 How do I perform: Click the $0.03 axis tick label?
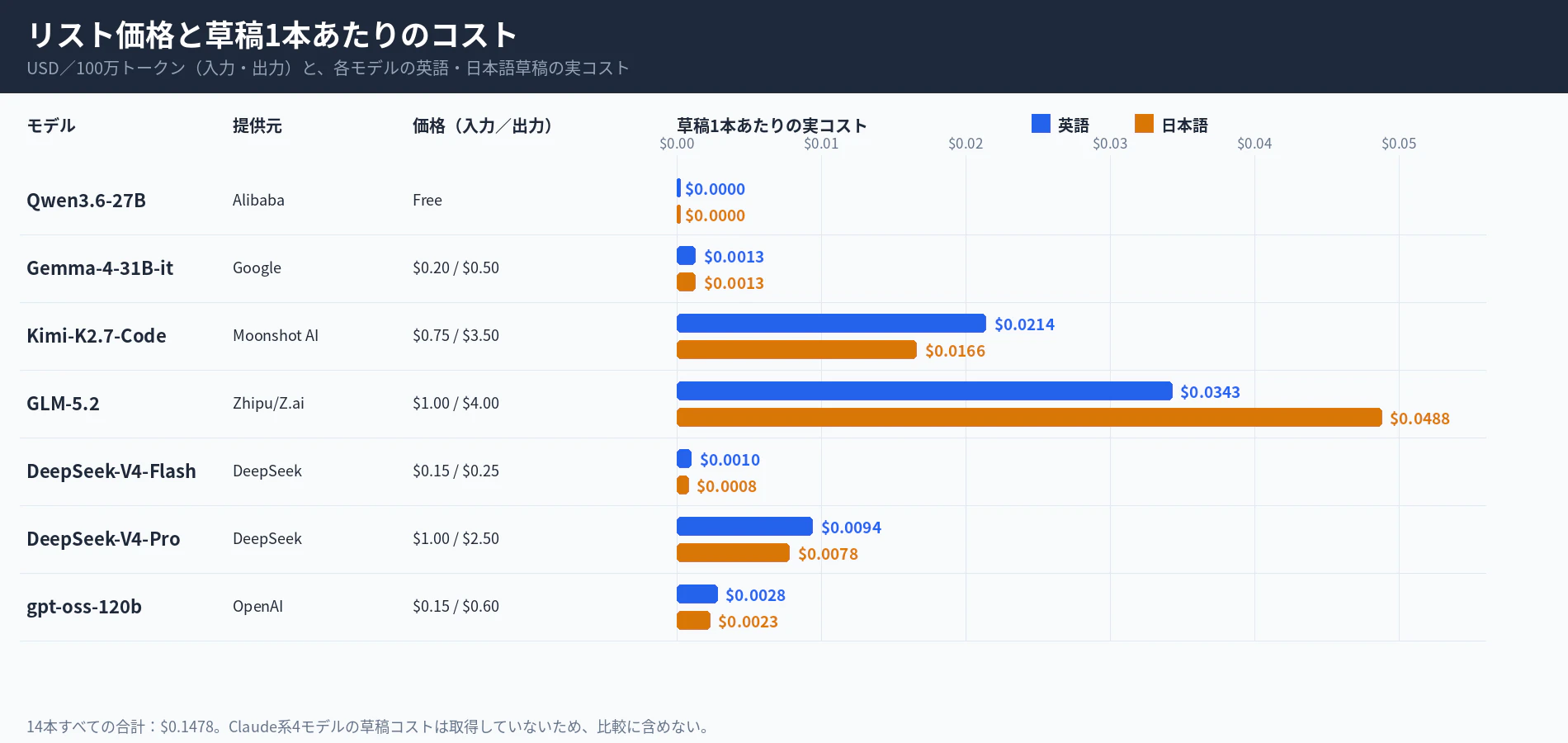[1110, 144]
